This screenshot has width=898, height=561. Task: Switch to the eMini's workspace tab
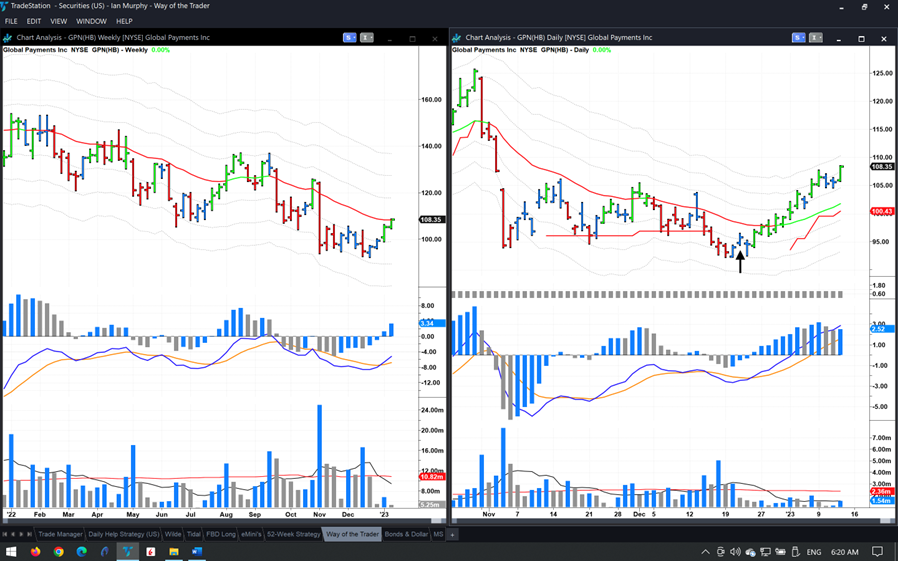[251, 534]
